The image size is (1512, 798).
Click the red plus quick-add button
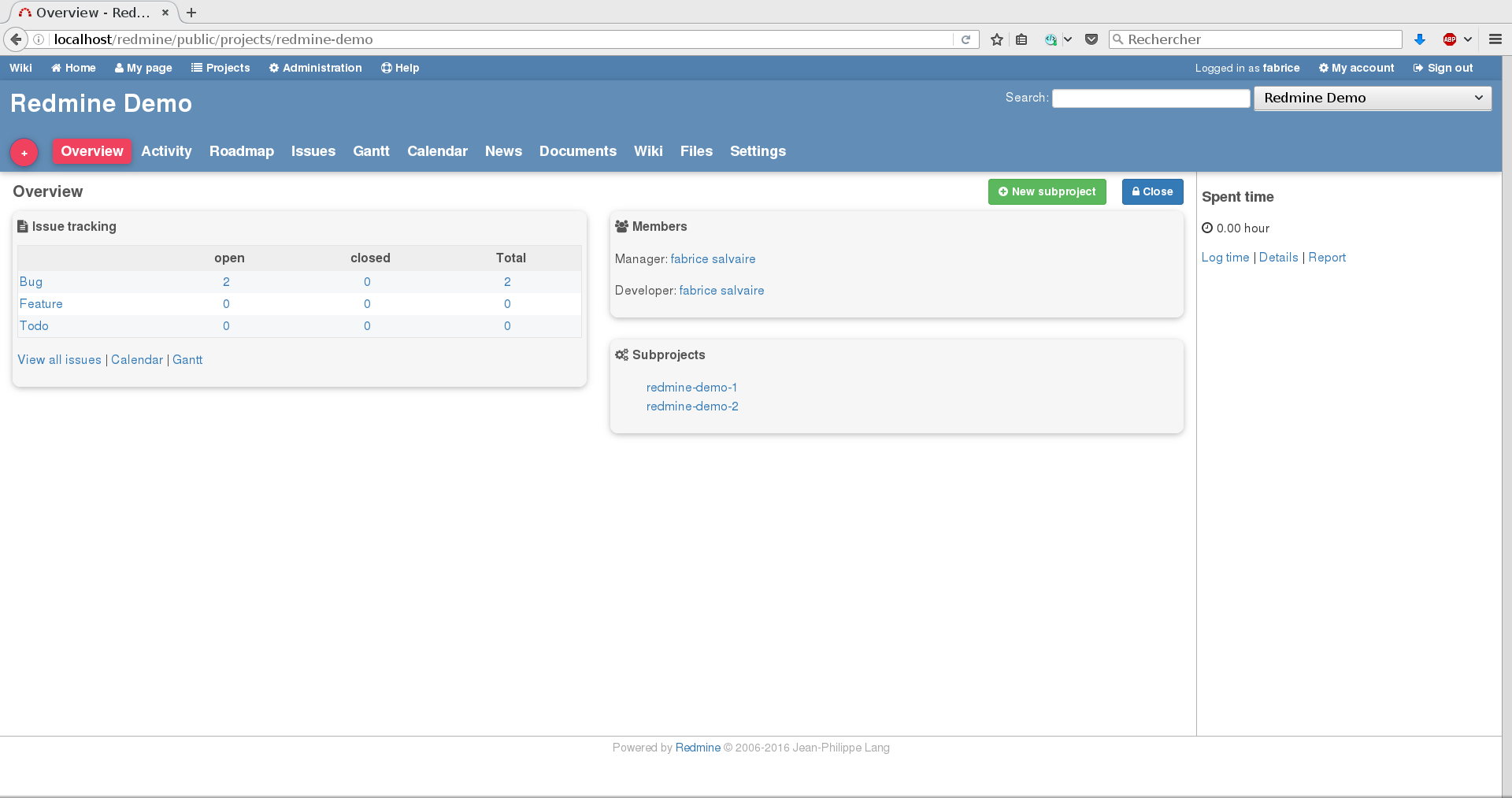coord(24,152)
